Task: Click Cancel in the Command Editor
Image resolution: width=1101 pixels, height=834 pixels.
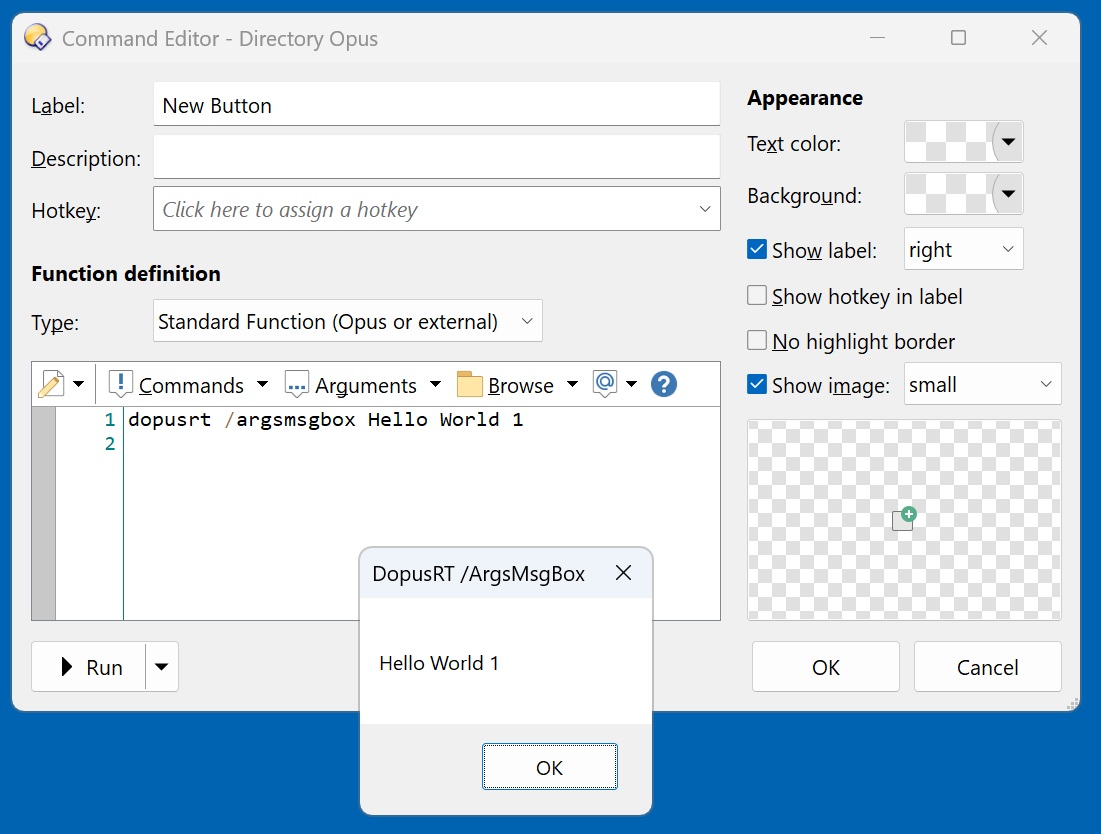Action: coord(987,667)
